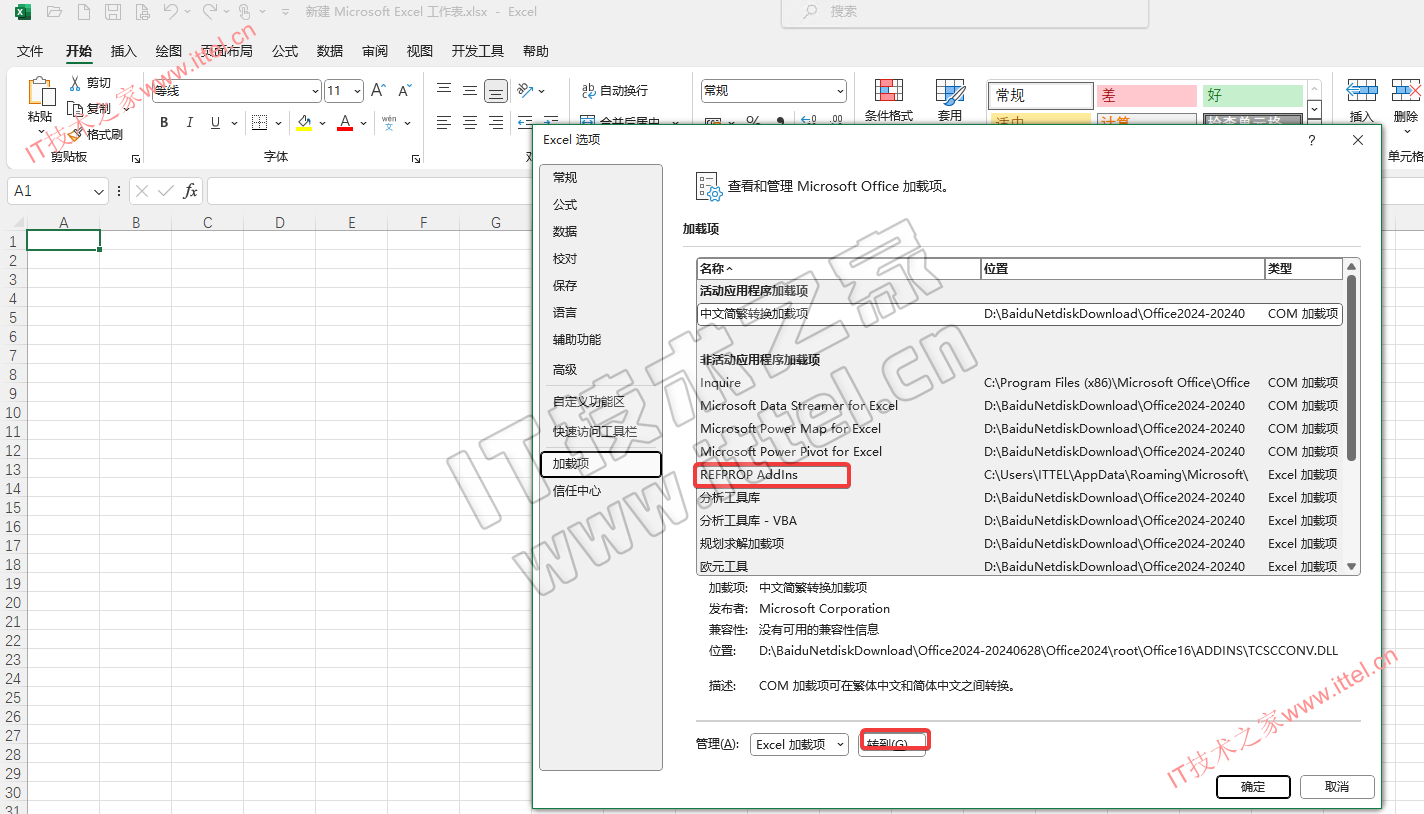Click the Delete cells (删除) icon
1424x814 pixels.
coord(1406,90)
